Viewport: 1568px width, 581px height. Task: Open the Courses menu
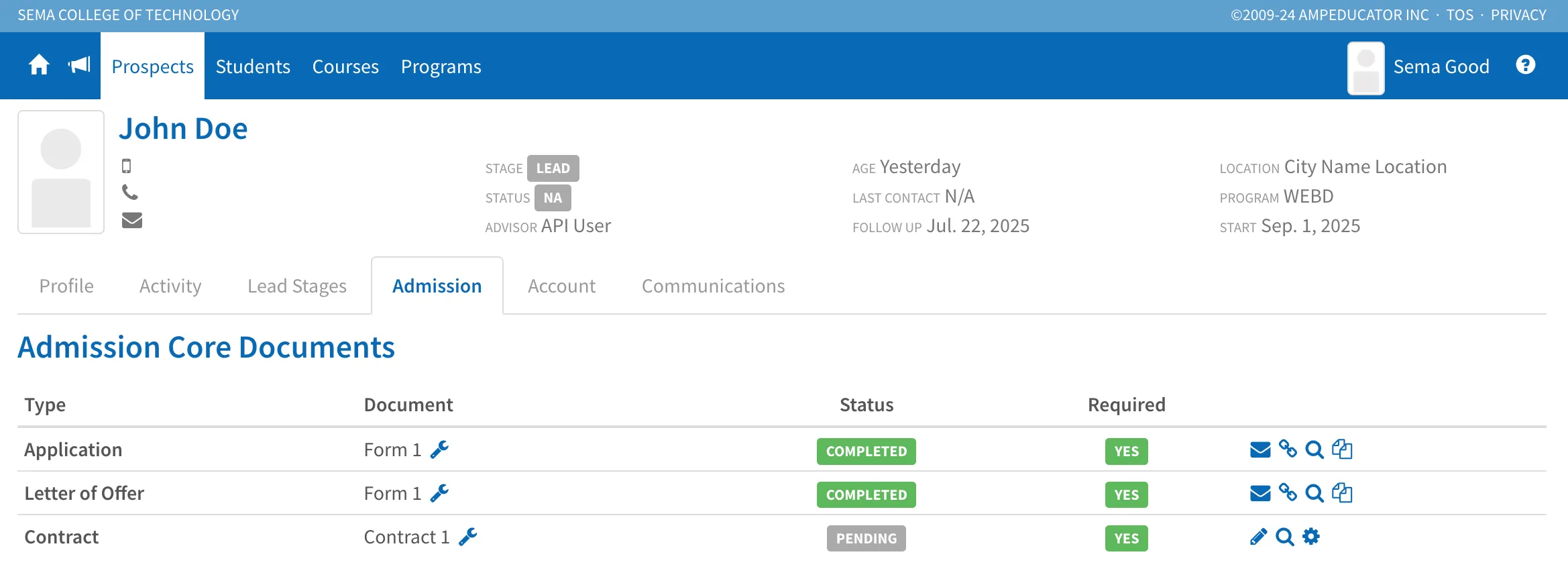point(345,66)
